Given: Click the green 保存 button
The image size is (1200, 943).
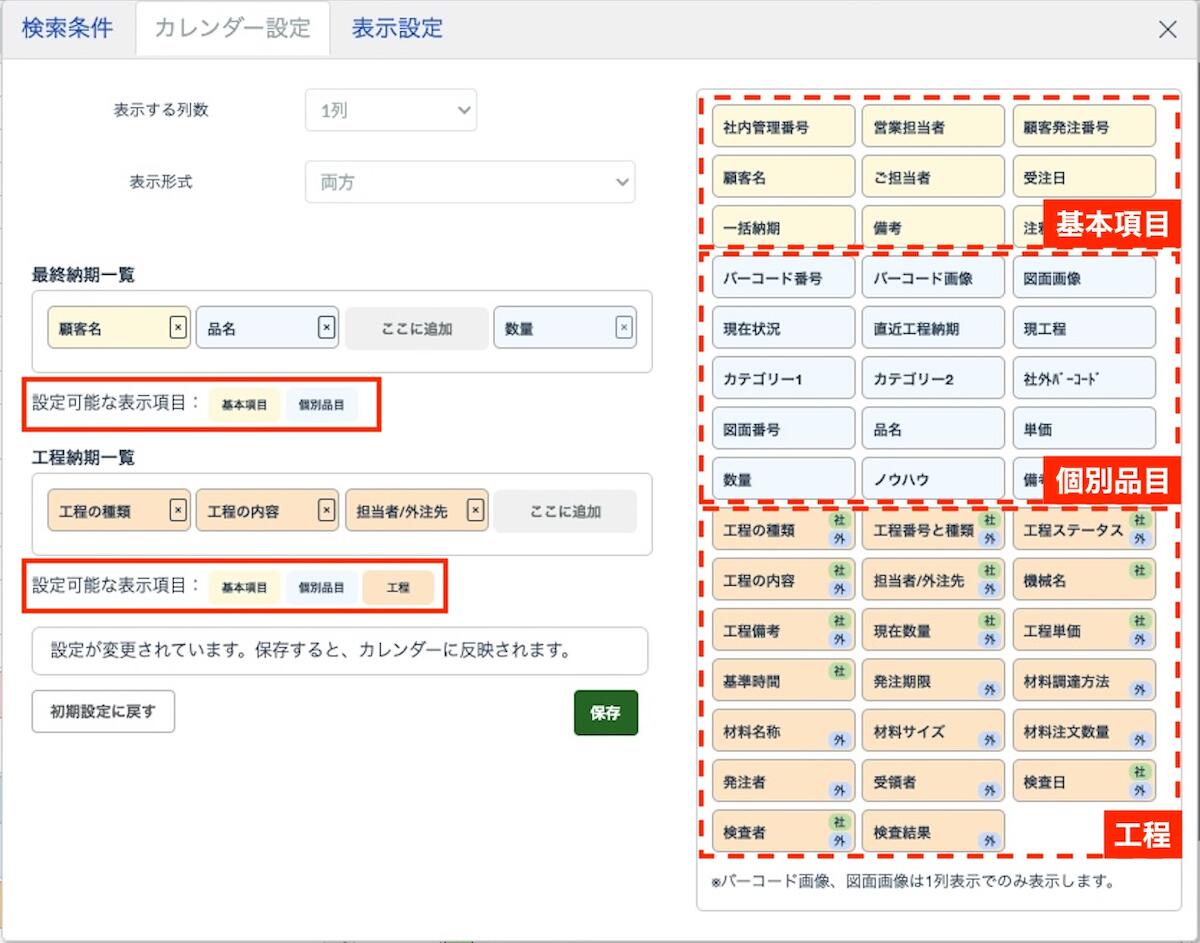Looking at the screenshot, I should (x=605, y=713).
